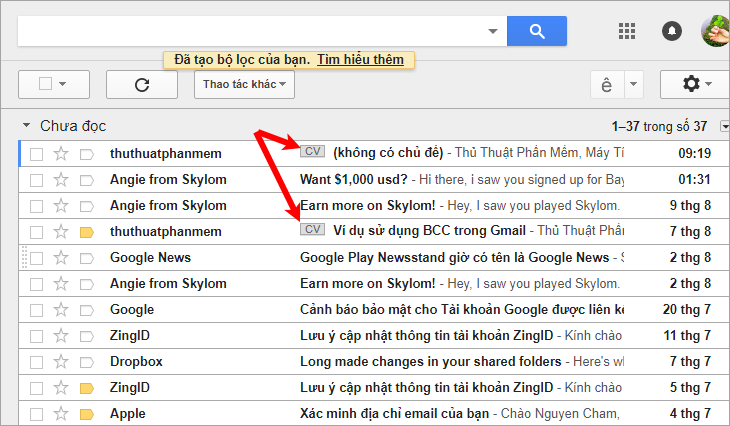The width and height of the screenshot is (730, 426).
Task: Star the Google News email
Action: coord(61,257)
